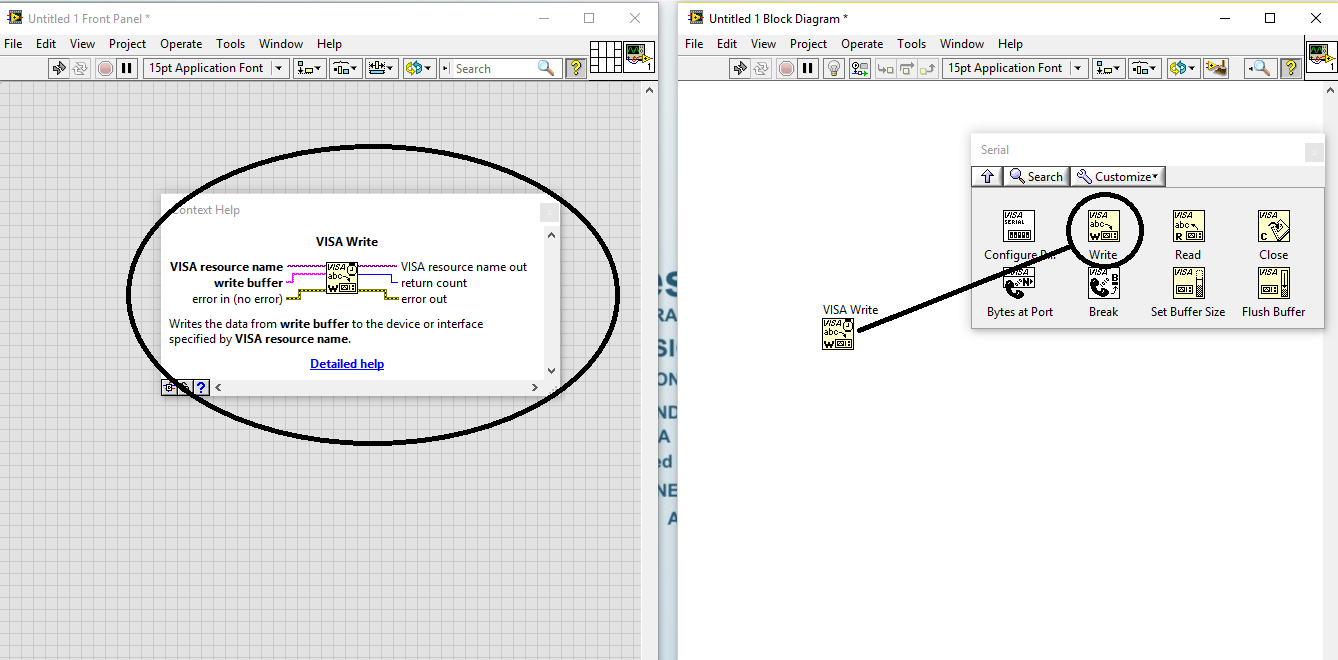The image size is (1338, 660).
Task: Open Distribute Objects dropdown in Front Panel
Action: [x=345, y=68]
